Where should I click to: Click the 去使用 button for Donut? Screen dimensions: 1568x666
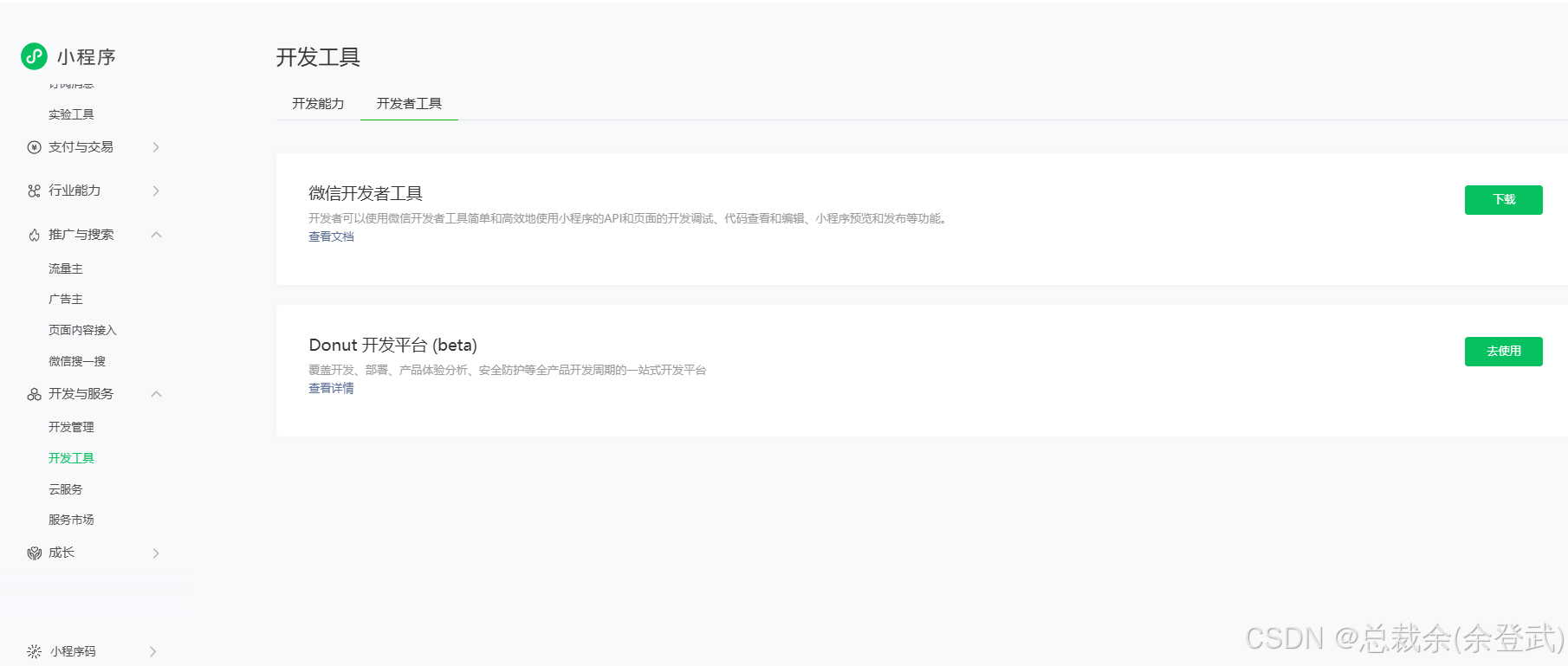click(x=1504, y=352)
